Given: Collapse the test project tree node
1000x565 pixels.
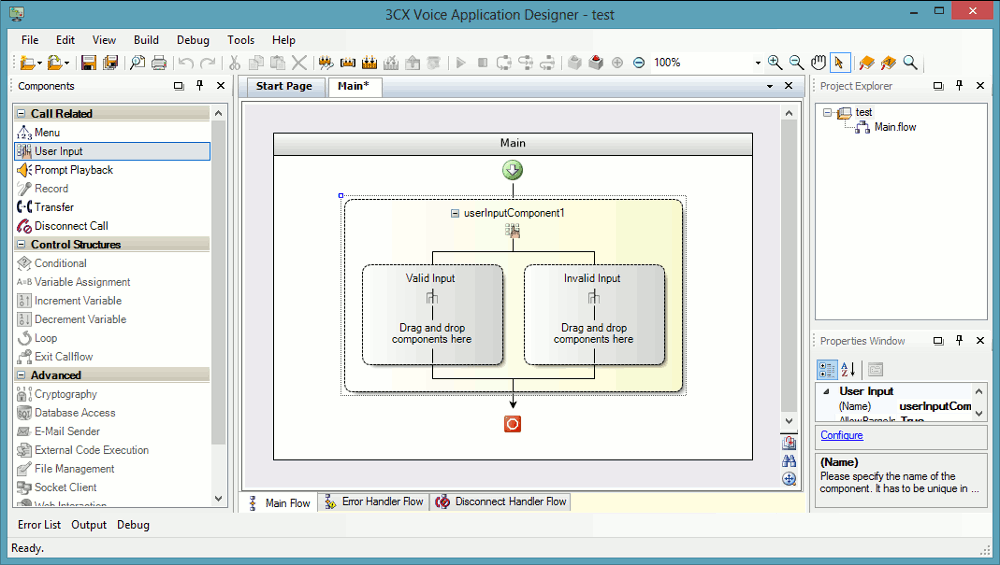Looking at the screenshot, I should (x=827, y=112).
